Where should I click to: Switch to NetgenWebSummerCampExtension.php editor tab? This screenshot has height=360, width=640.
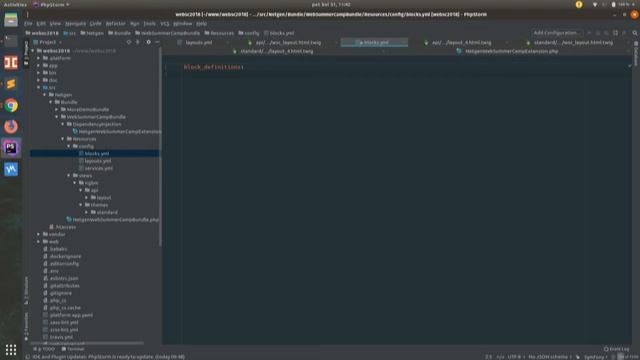point(512,51)
